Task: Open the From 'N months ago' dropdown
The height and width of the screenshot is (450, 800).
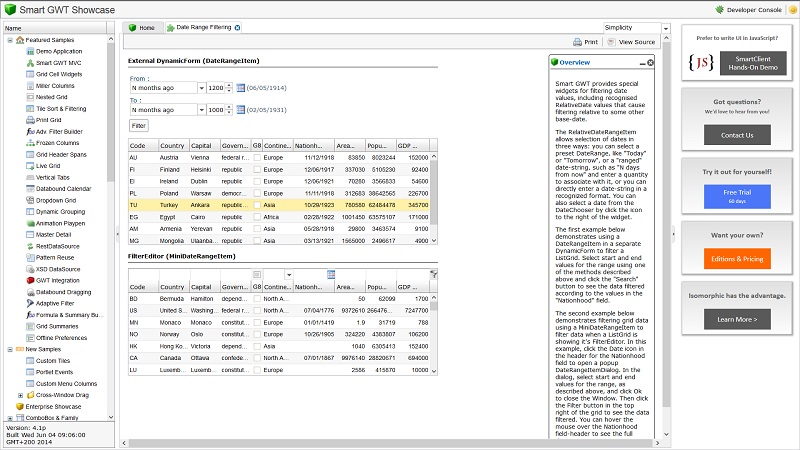Action: (x=202, y=88)
